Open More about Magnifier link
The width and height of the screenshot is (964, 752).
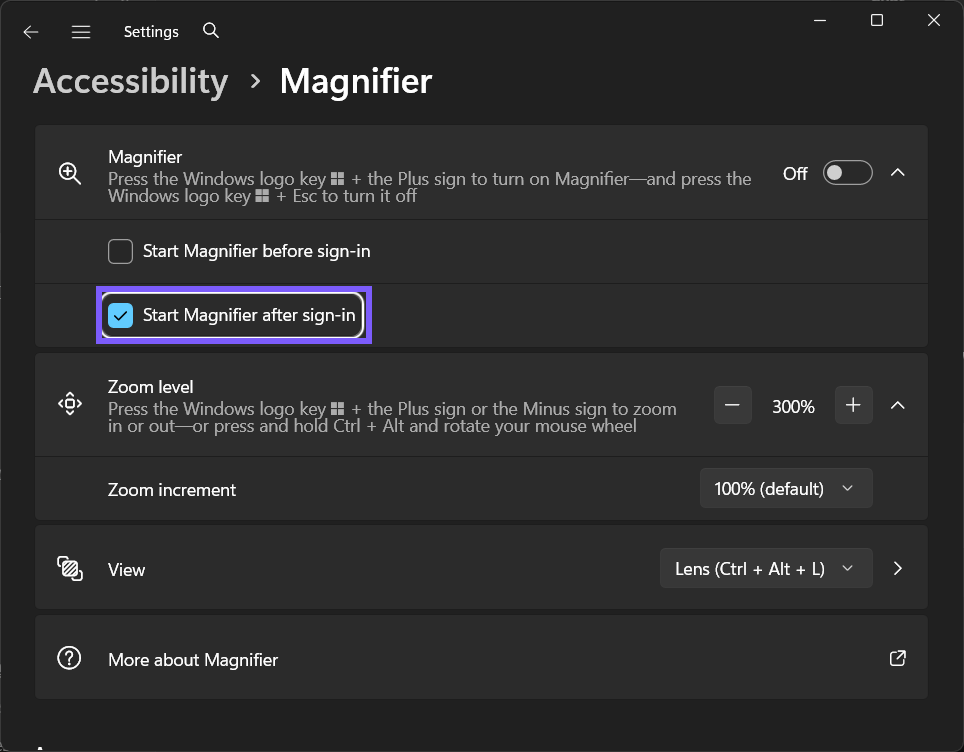[481, 657]
